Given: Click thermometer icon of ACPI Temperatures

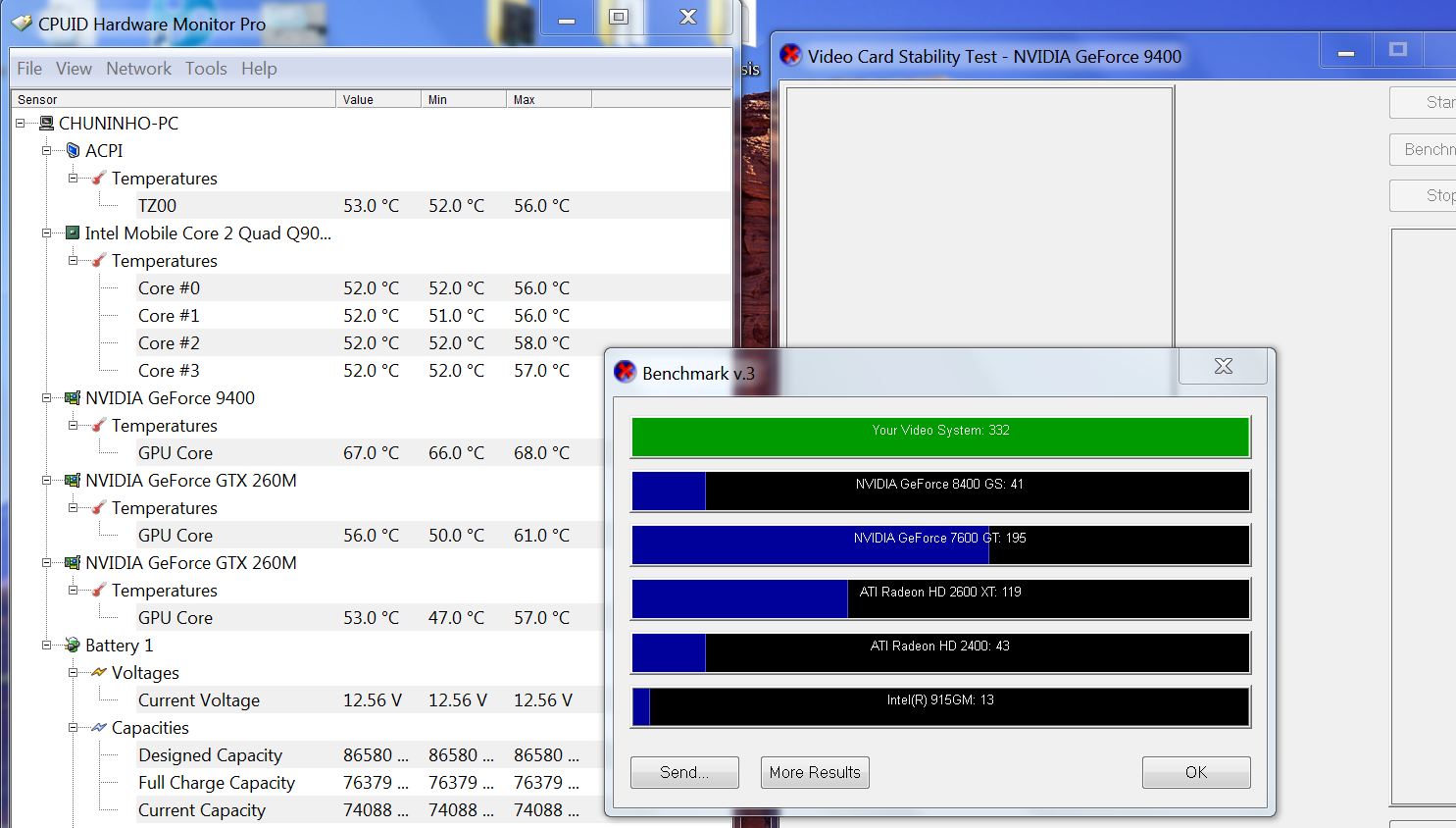Looking at the screenshot, I should (98, 179).
